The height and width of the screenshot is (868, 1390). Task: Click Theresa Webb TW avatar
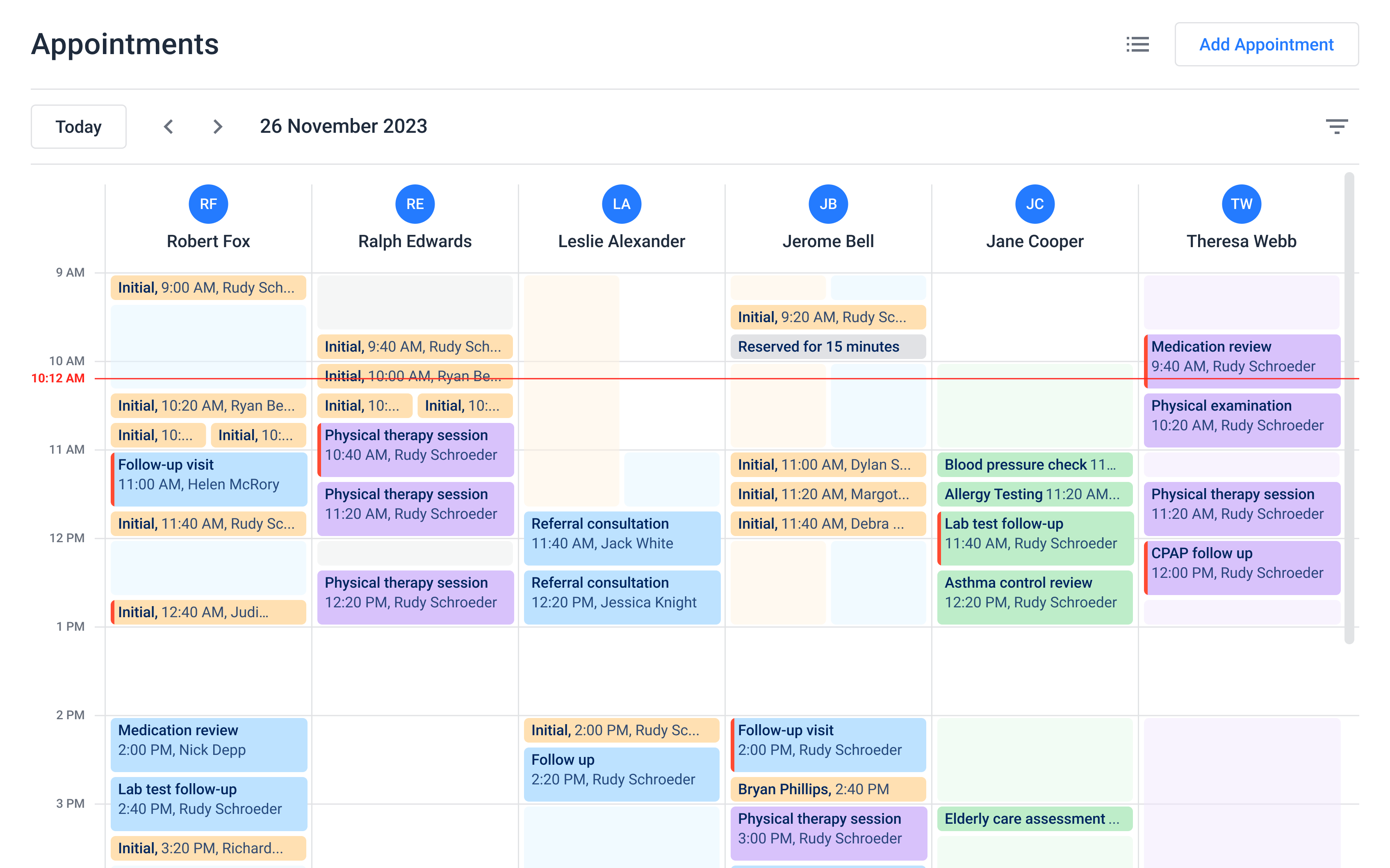click(1241, 204)
